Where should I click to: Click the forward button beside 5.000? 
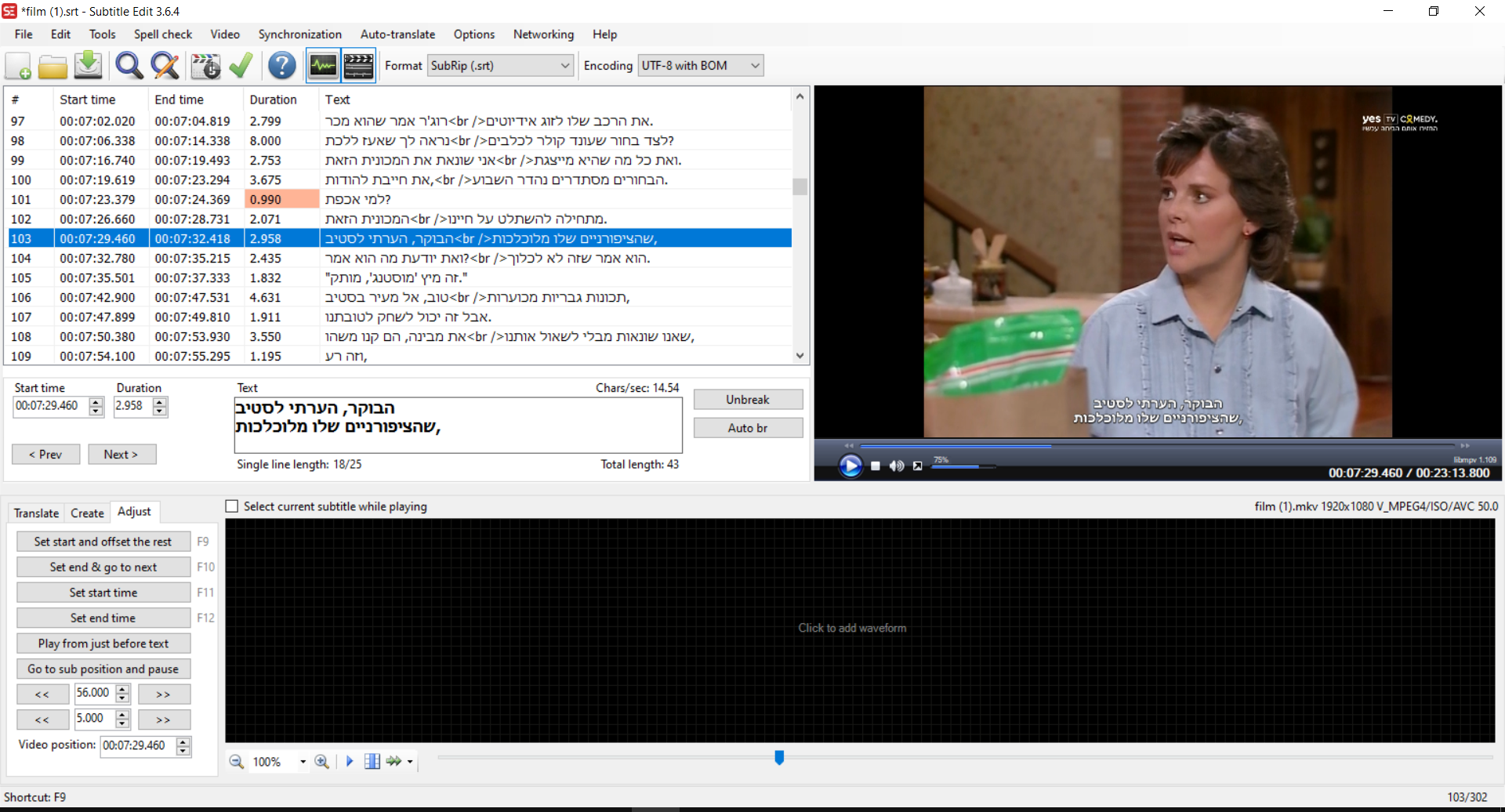pyautogui.click(x=163, y=720)
